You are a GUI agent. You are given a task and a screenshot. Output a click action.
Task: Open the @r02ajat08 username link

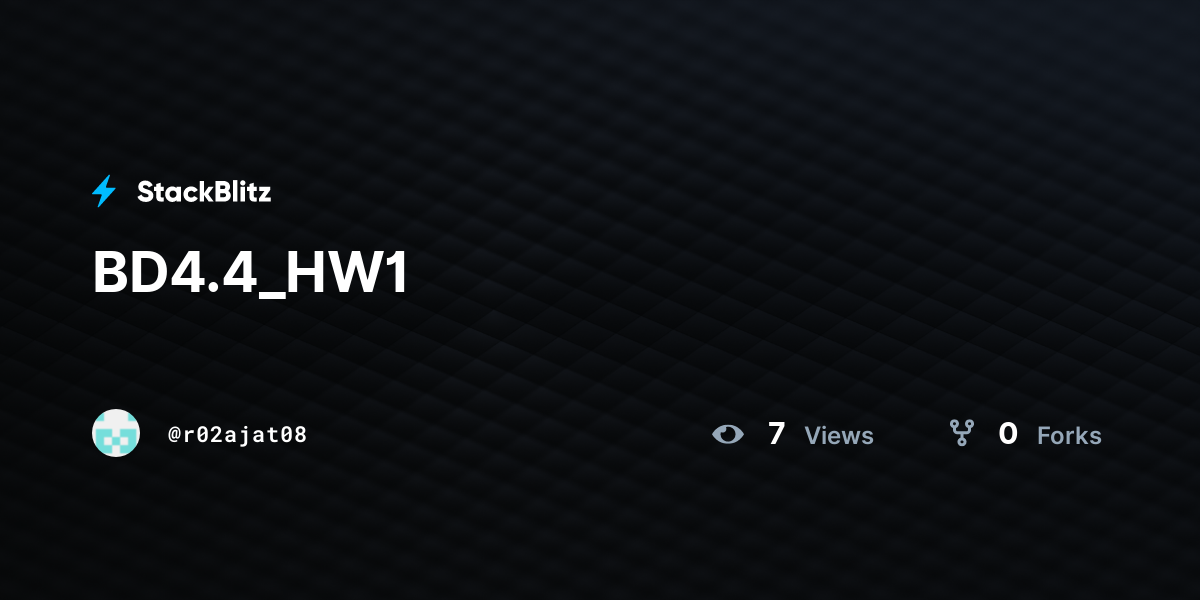coord(238,435)
